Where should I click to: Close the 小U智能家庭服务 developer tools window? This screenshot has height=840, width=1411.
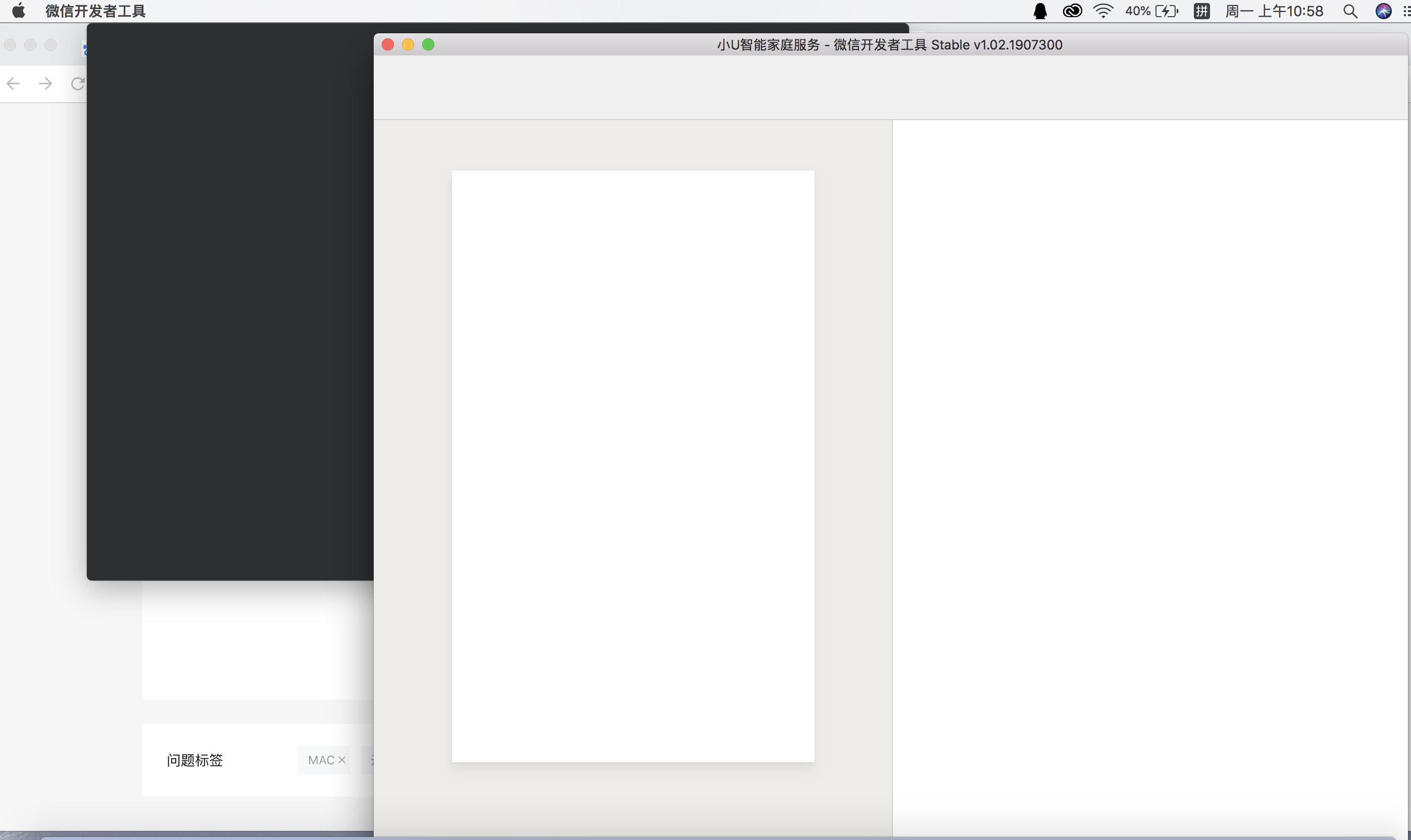pyautogui.click(x=388, y=45)
